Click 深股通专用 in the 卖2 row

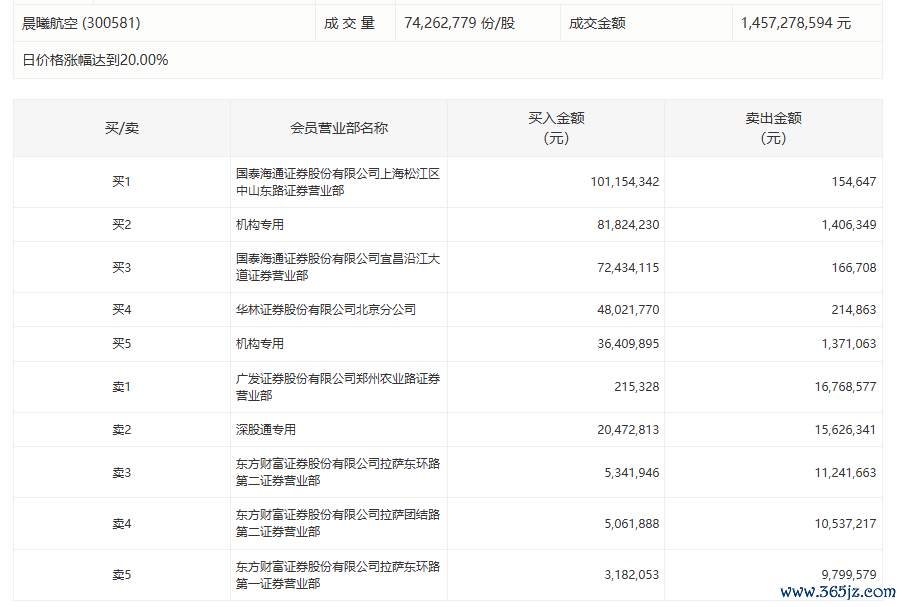coord(265,430)
